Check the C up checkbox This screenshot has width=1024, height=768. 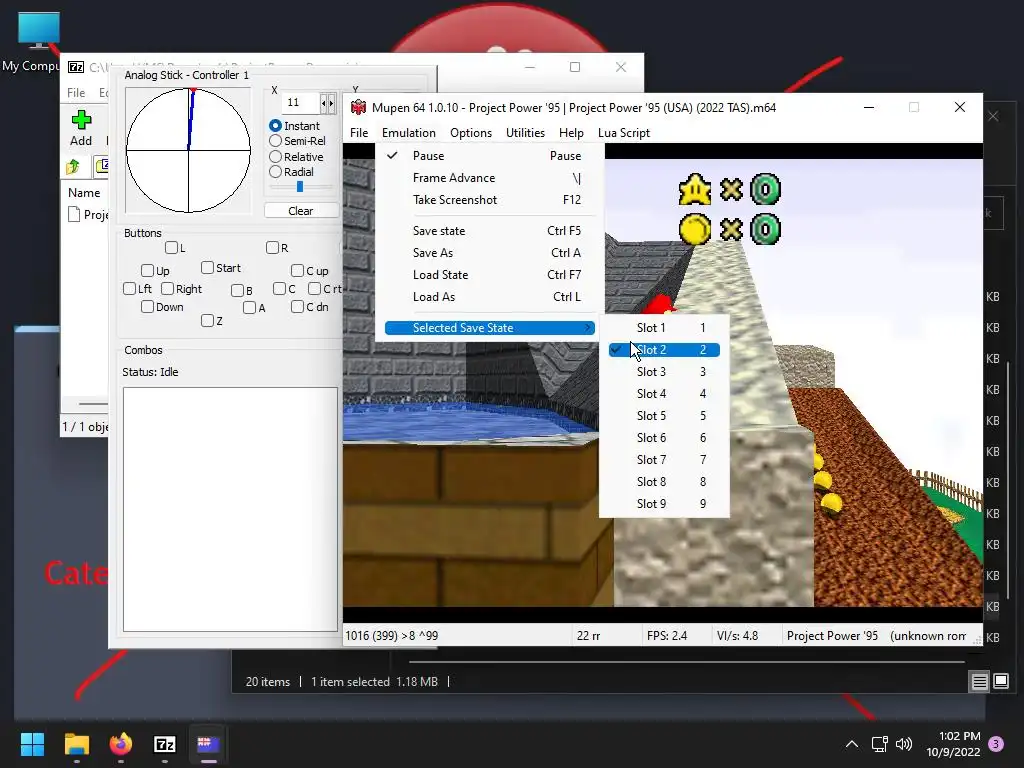point(298,270)
